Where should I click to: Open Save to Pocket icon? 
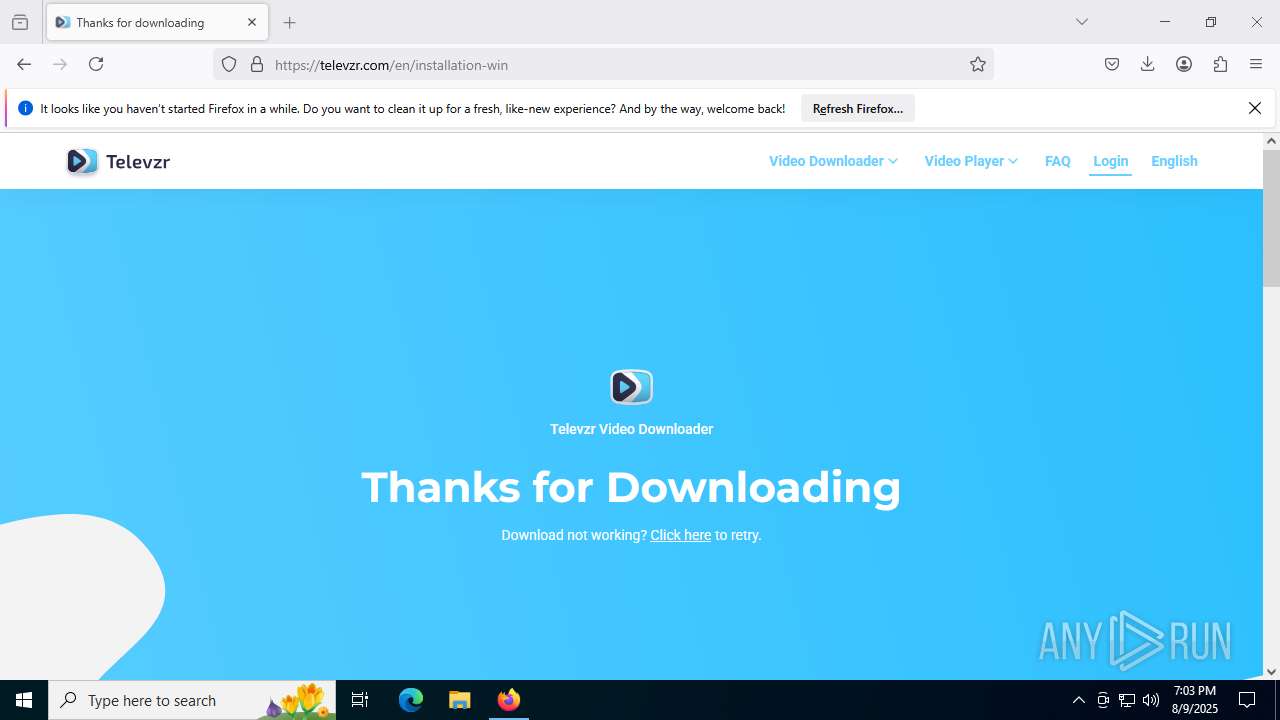coord(1112,64)
